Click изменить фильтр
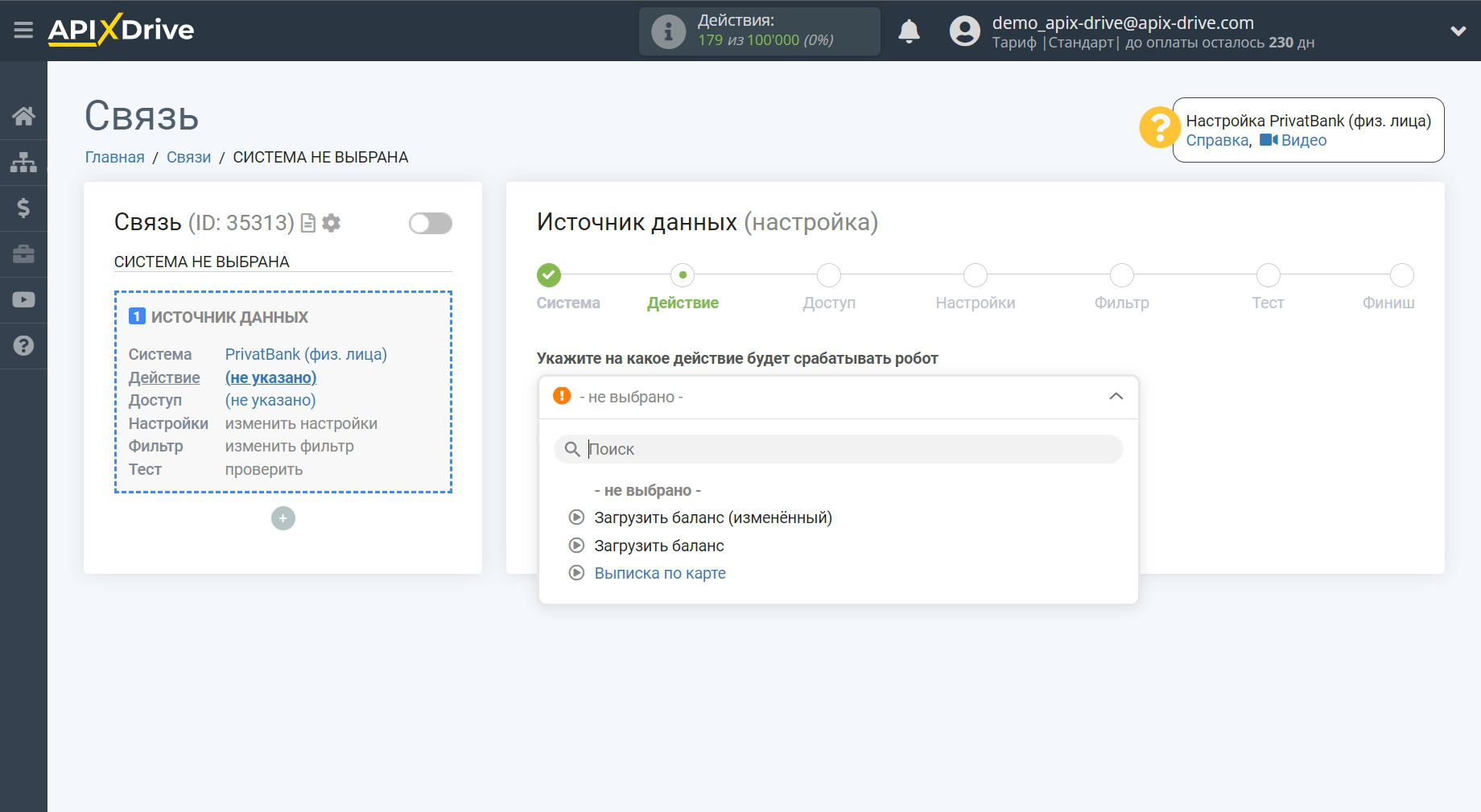Image resolution: width=1481 pixels, height=812 pixels. pos(290,446)
